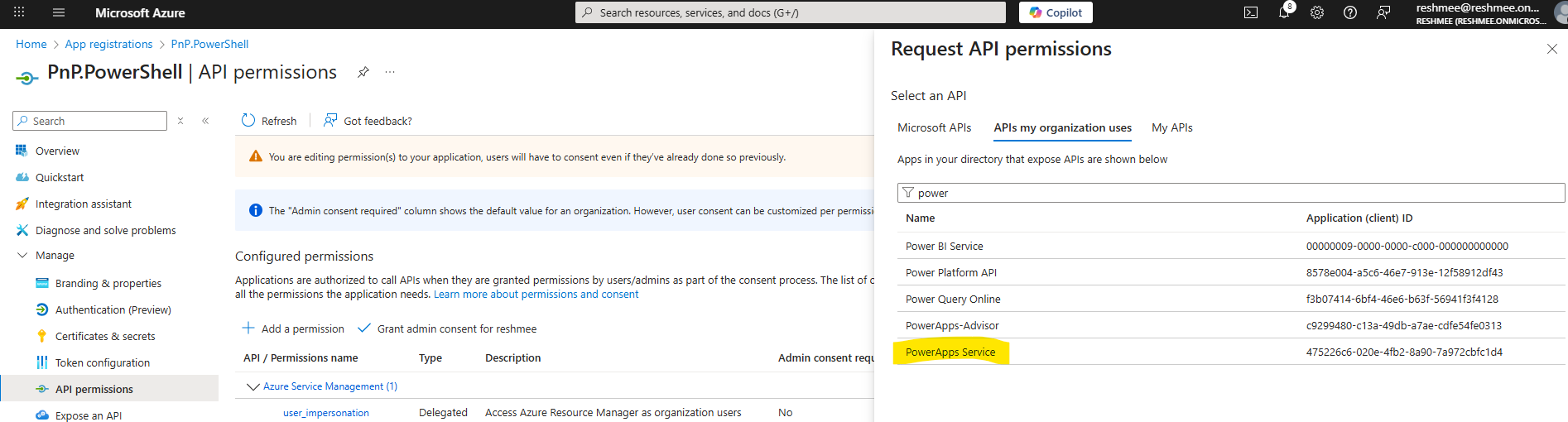Viewport: 1568px width, 422px height.
Task: Sort by Name column header
Action: tap(920, 218)
